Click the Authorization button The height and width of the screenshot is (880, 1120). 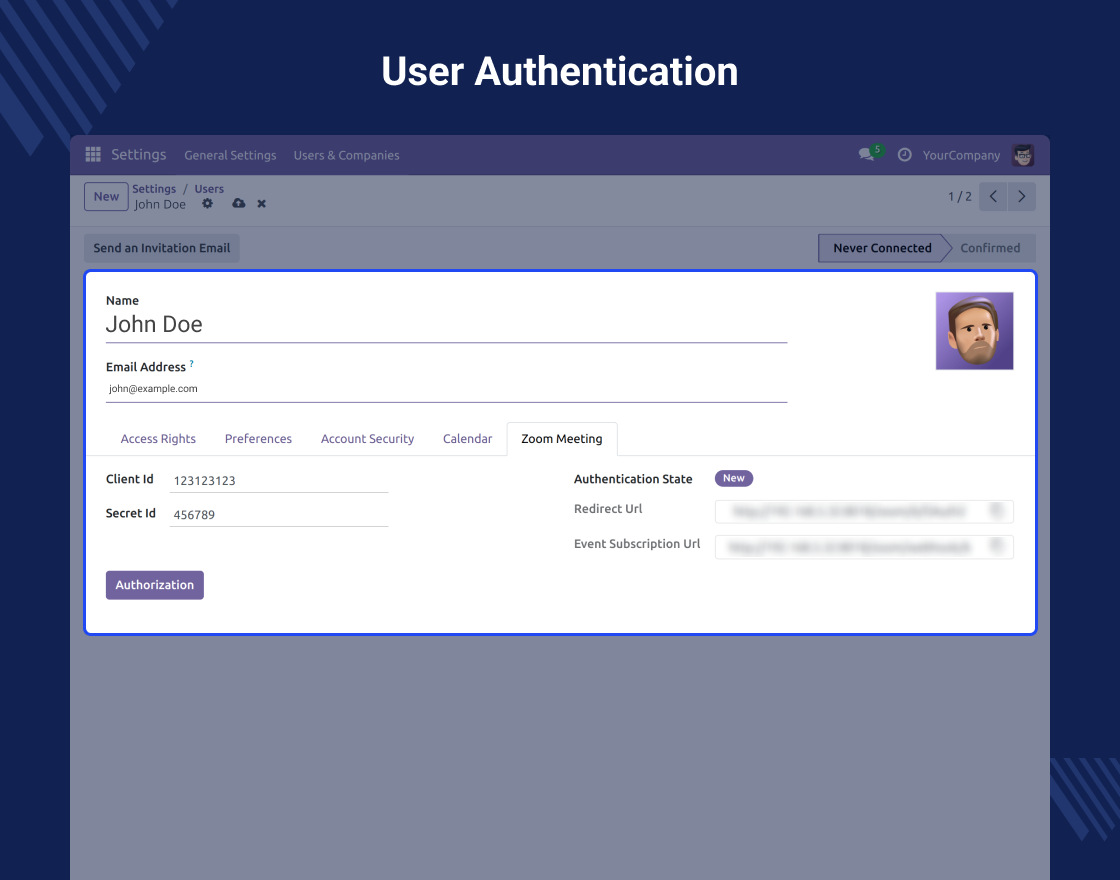point(155,585)
